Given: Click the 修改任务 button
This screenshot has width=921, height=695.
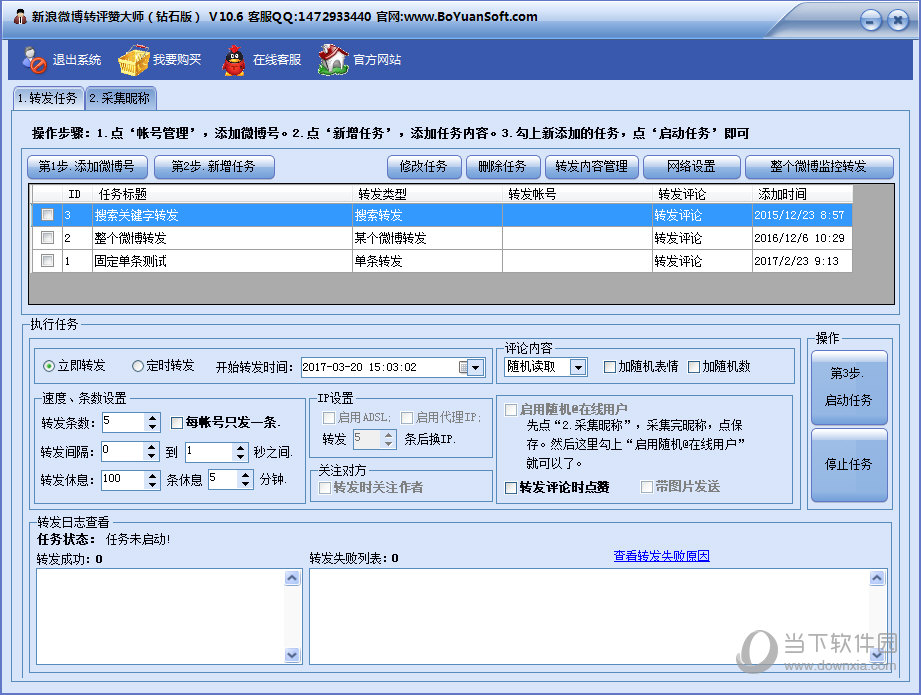Looking at the screenshot, I should (x=423, y=167).
